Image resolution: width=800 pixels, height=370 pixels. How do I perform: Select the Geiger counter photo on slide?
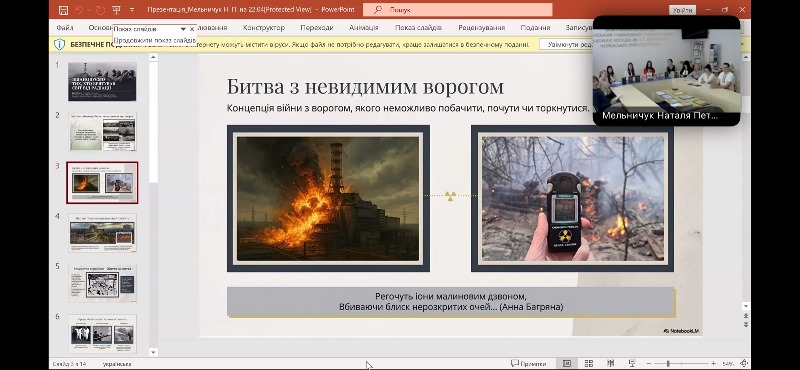click(x=572, y=199)
